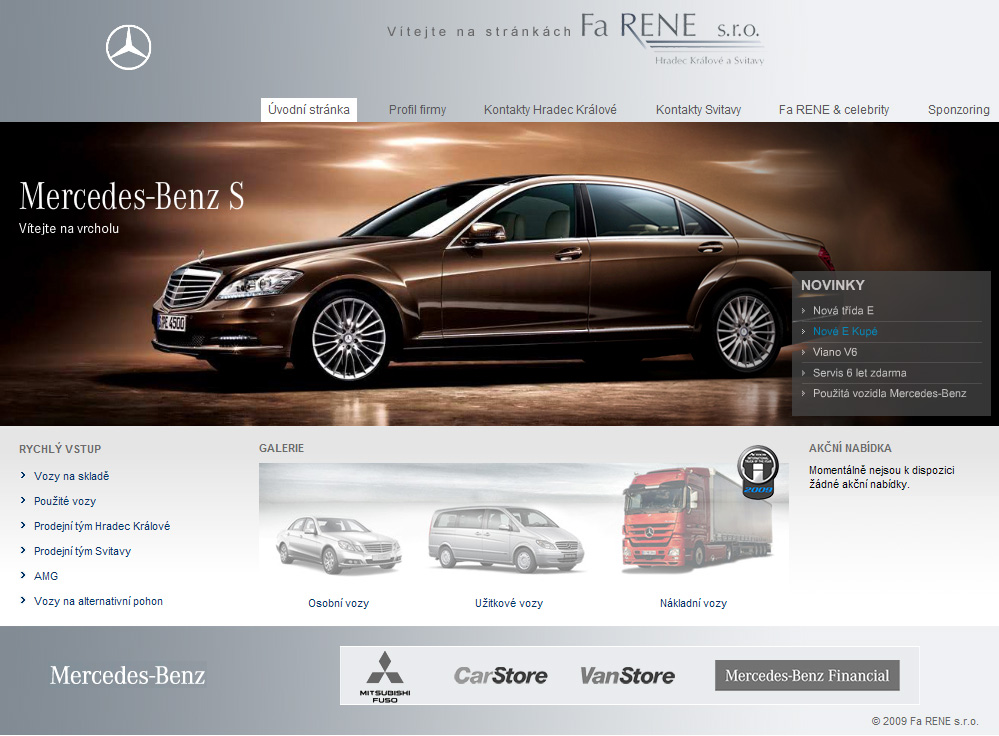
Task: Click the NOVINKY panel heading
Action: click(833, 285)
